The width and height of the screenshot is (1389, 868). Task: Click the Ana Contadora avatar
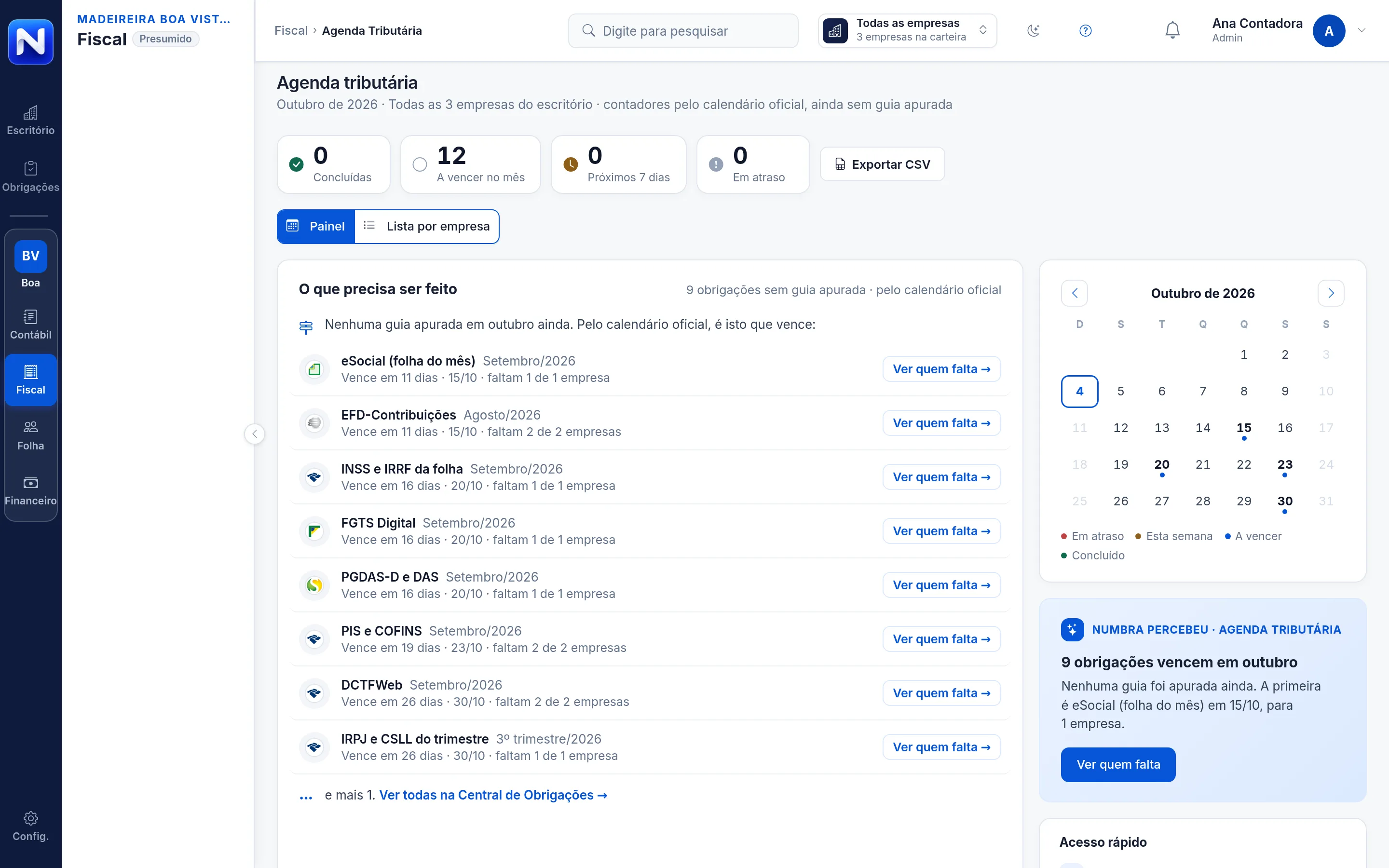coord(1328,31)
